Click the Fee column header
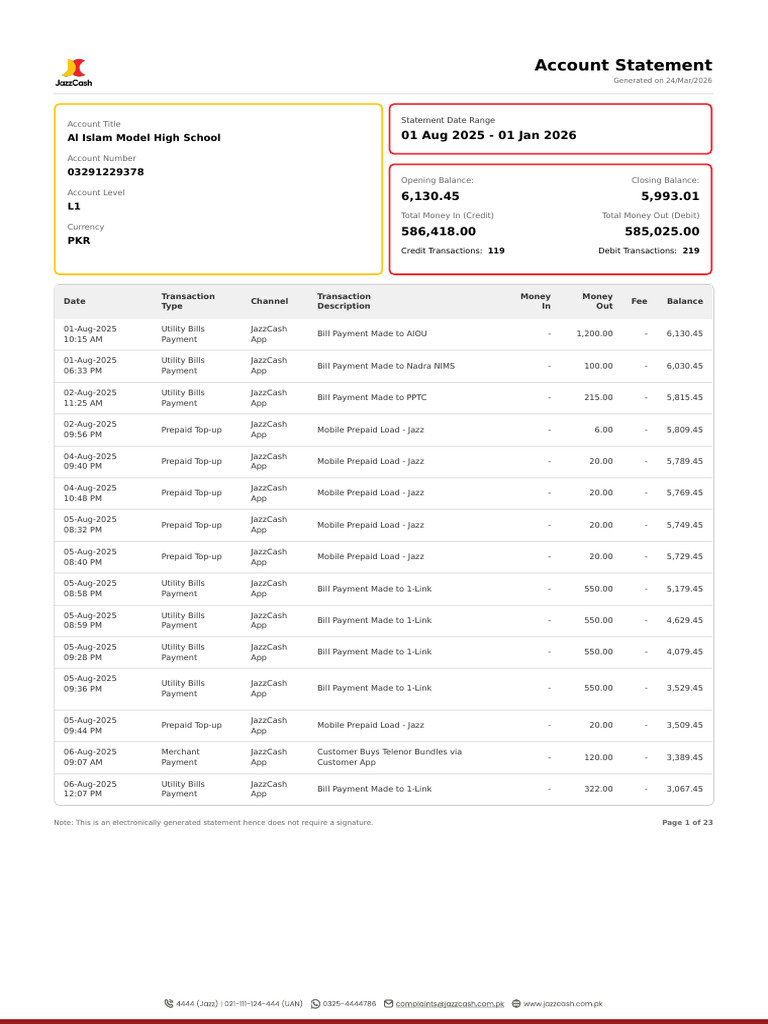Viewport: 768px width, 1024px height. (639, 301)
